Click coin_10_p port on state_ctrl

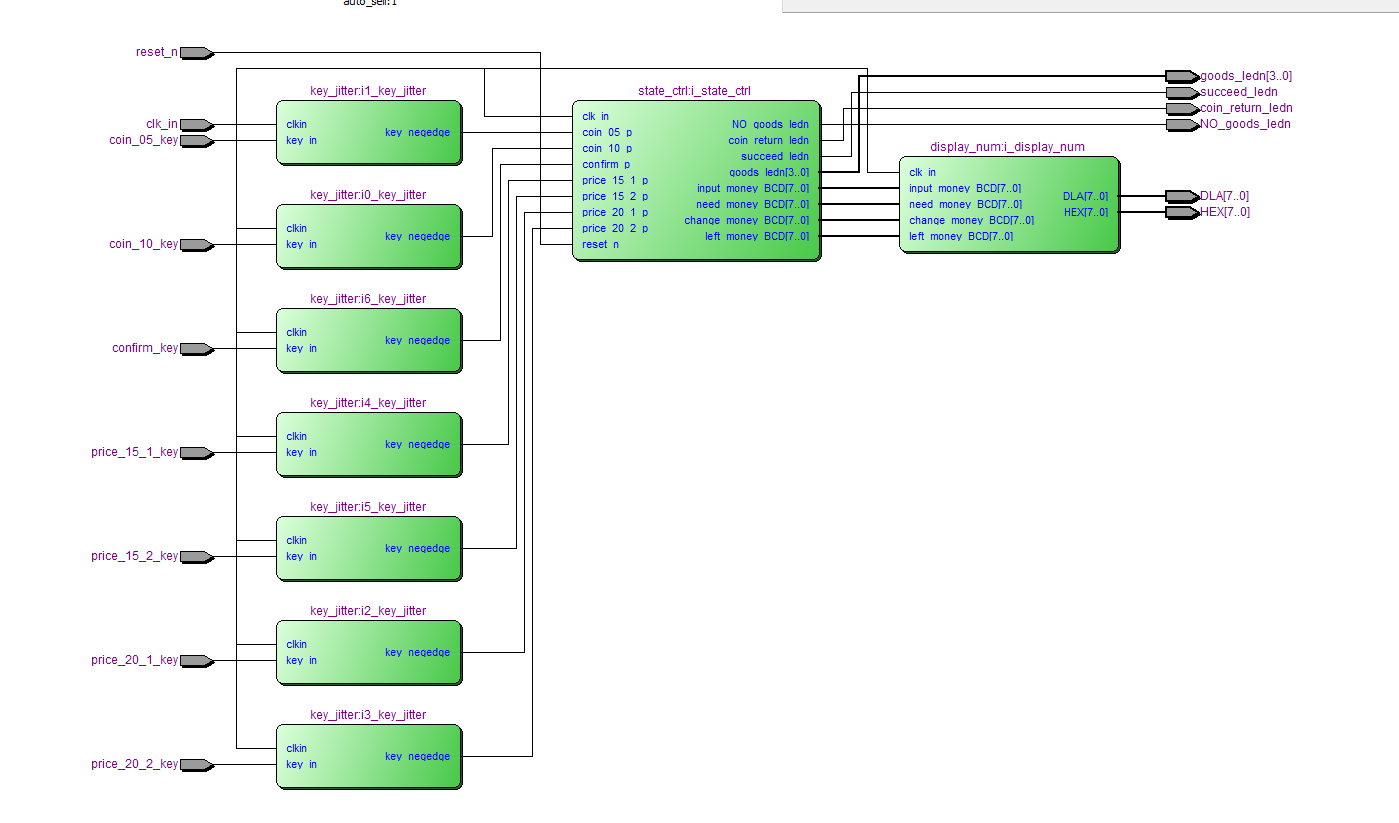click(607, 148)
